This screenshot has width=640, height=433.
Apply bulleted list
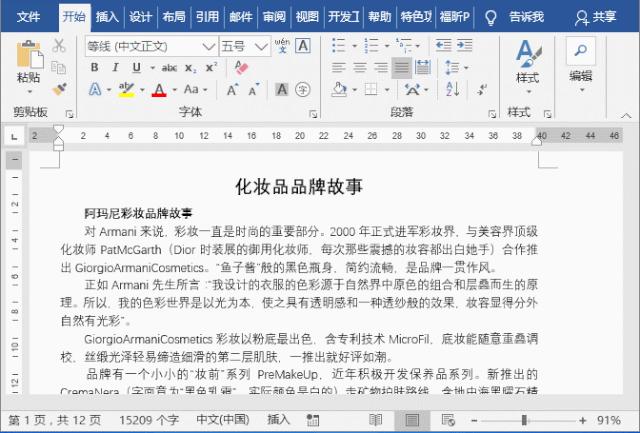338,45
